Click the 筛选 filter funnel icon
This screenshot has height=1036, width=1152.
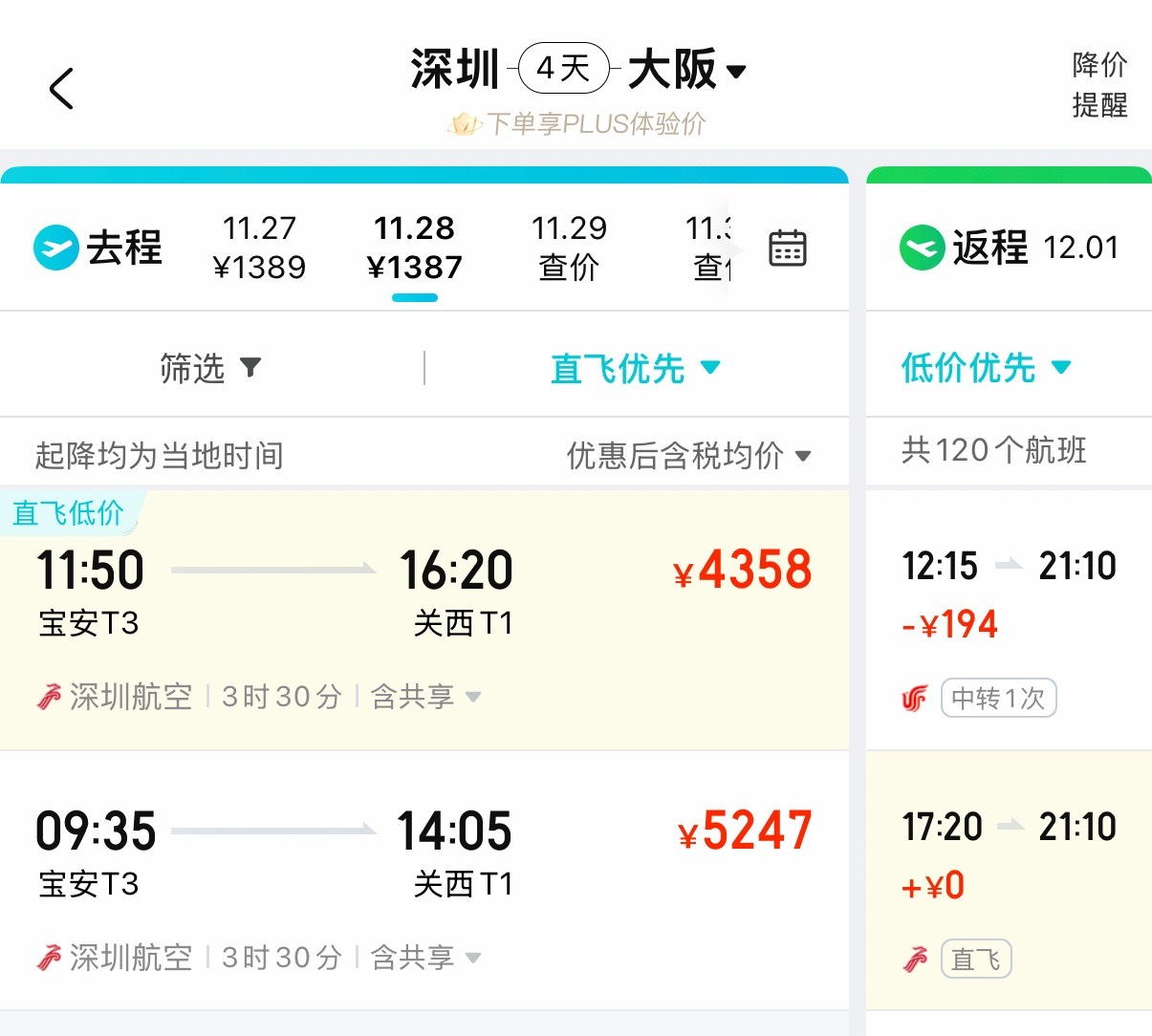(x=250, y=367)
